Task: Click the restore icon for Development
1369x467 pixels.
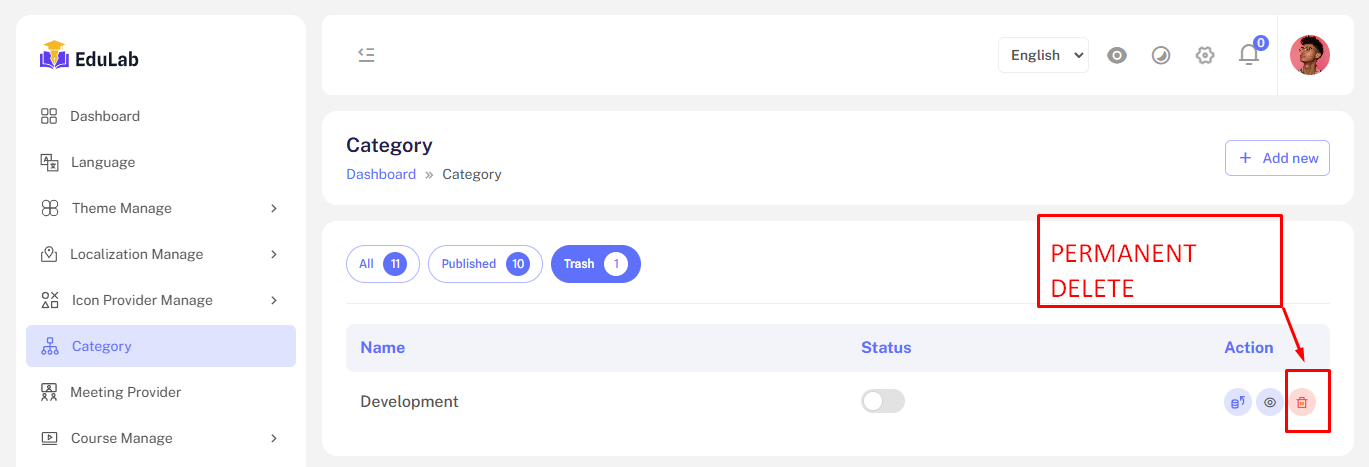Action: pyautogui.click(x=1238, y=402)
